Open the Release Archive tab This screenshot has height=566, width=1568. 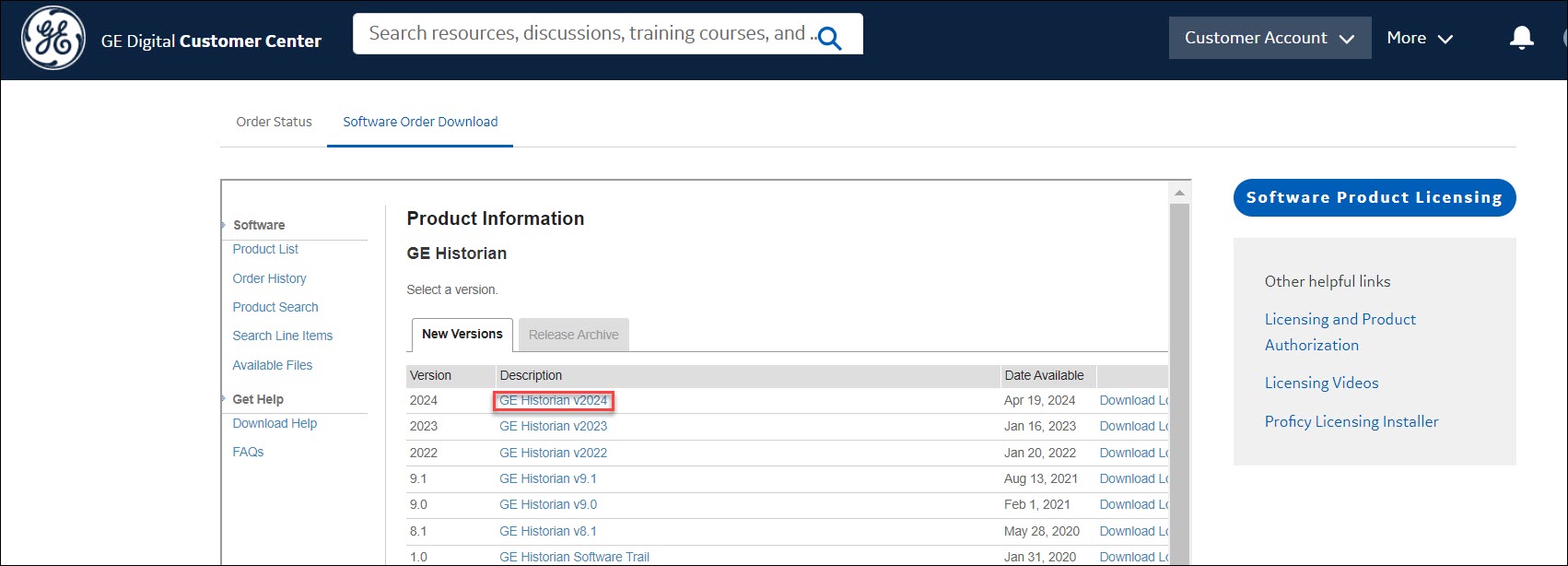coord(573,335)
